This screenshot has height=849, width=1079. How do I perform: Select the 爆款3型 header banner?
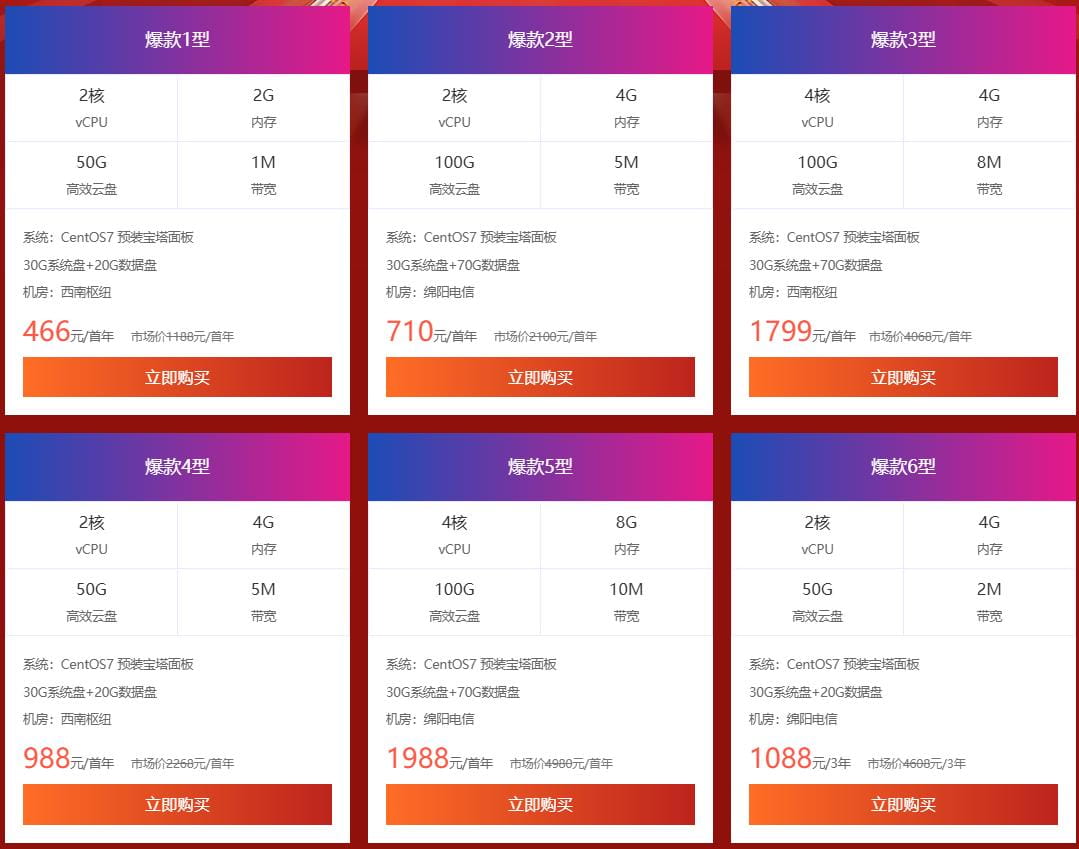coord(903,40)
